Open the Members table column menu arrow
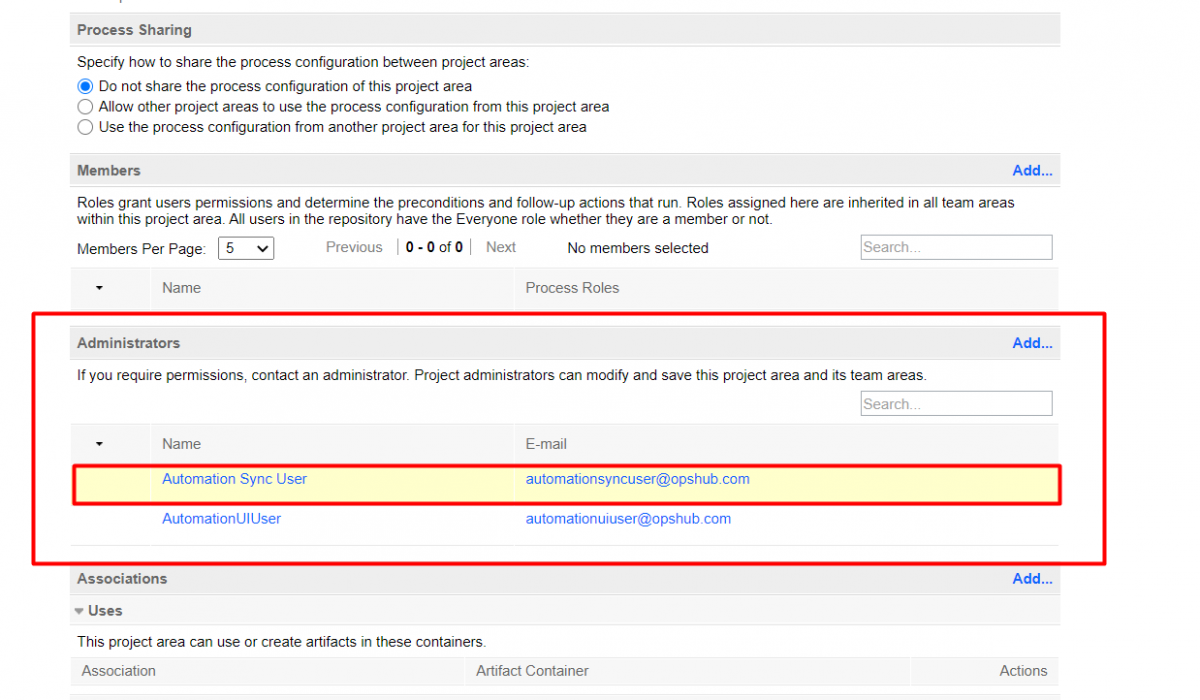The height and width of the screenshot is (700, 1200). pos(99,288)
